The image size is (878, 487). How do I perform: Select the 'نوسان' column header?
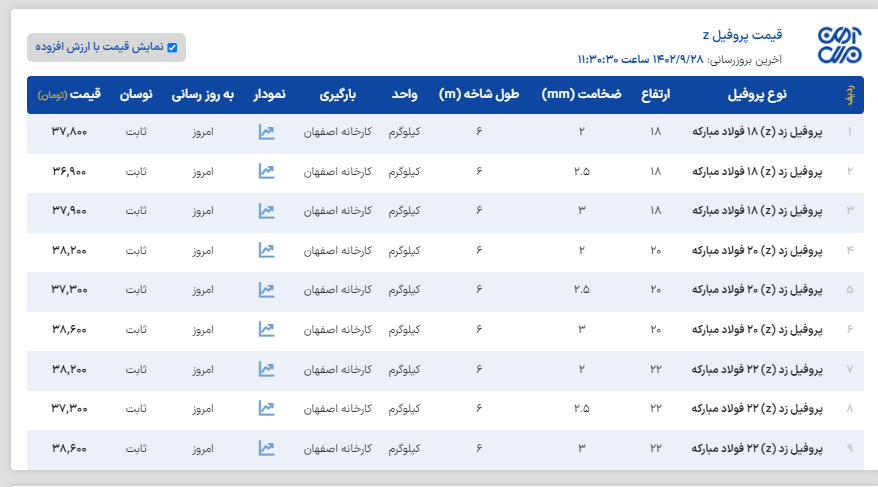point(136,95)
